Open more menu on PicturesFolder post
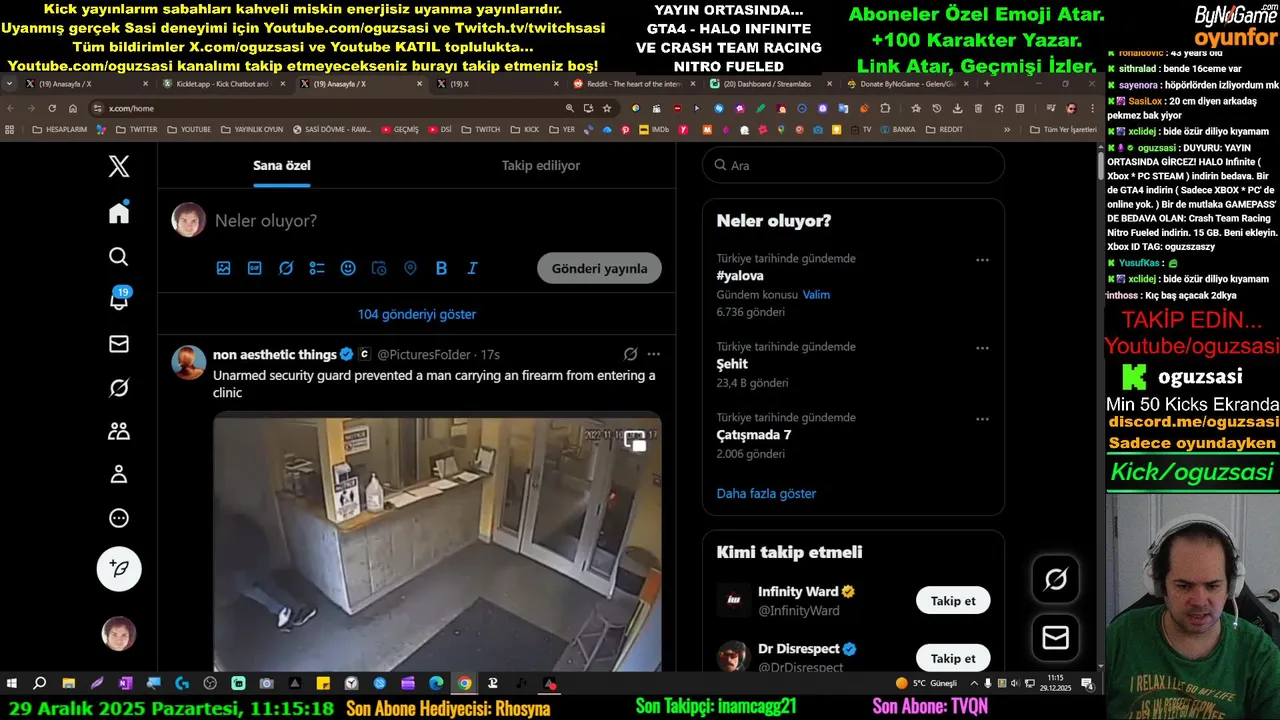 654,354
